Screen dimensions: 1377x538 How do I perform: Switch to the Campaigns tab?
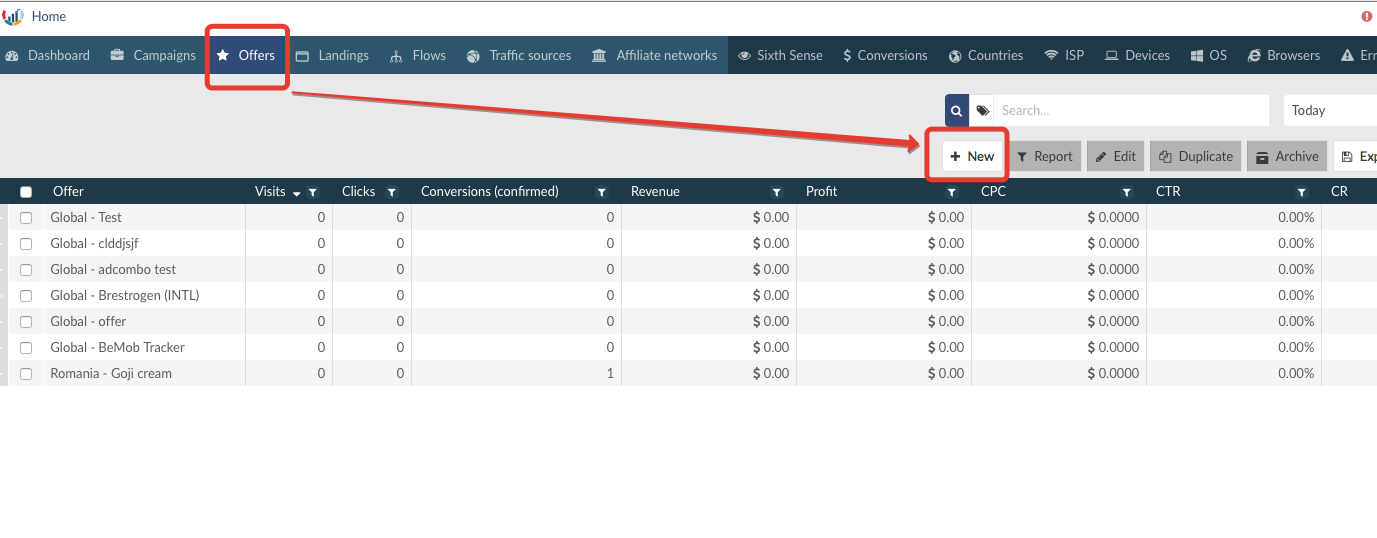tap(153, 56)
